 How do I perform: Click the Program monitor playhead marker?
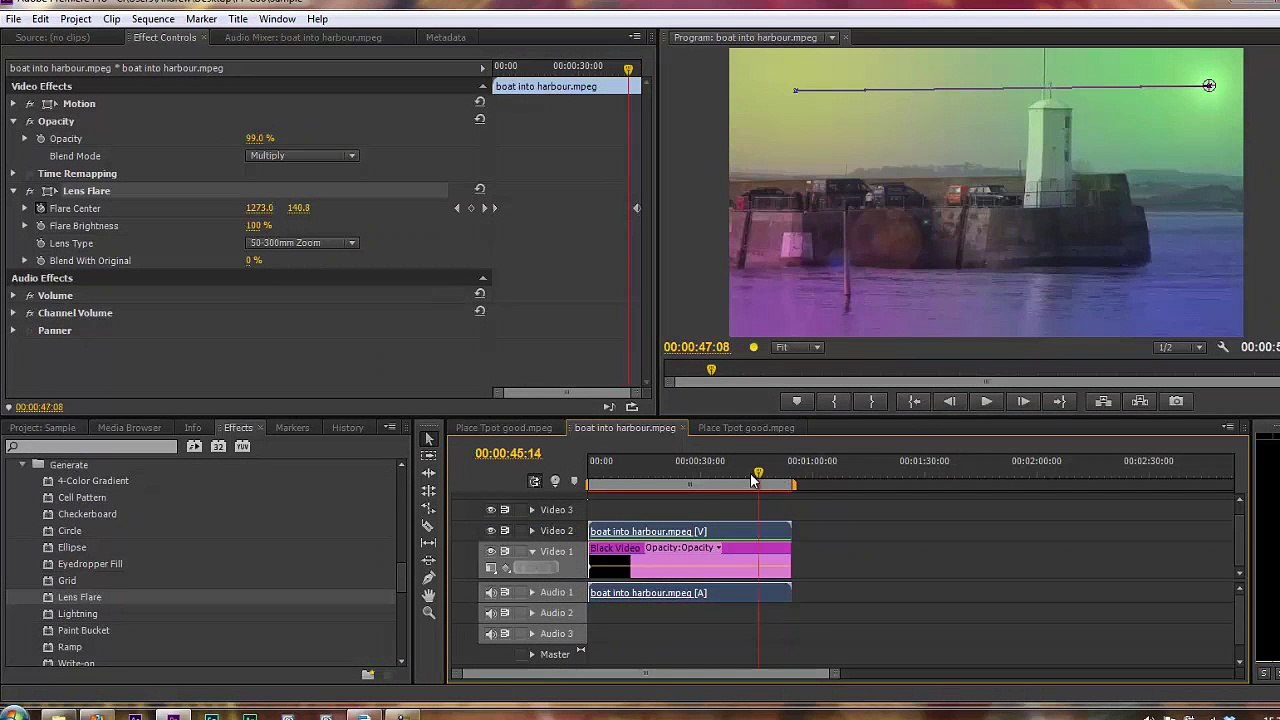tap(711, 370)
